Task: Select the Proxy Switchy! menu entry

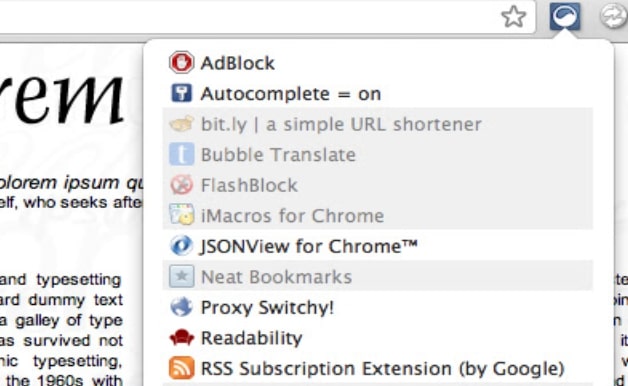Action: (378, 307)
